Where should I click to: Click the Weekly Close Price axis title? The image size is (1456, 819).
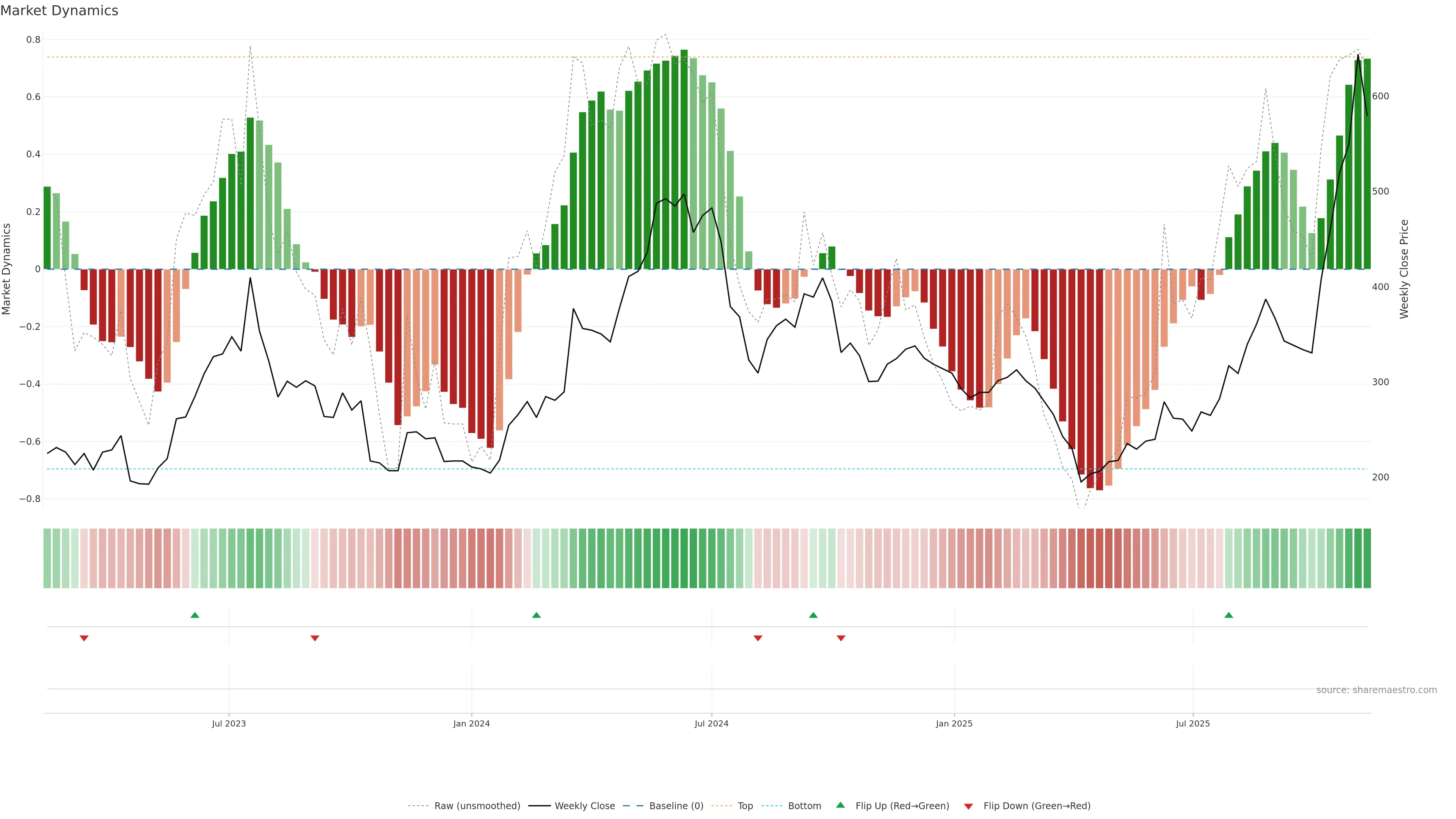1404,269
